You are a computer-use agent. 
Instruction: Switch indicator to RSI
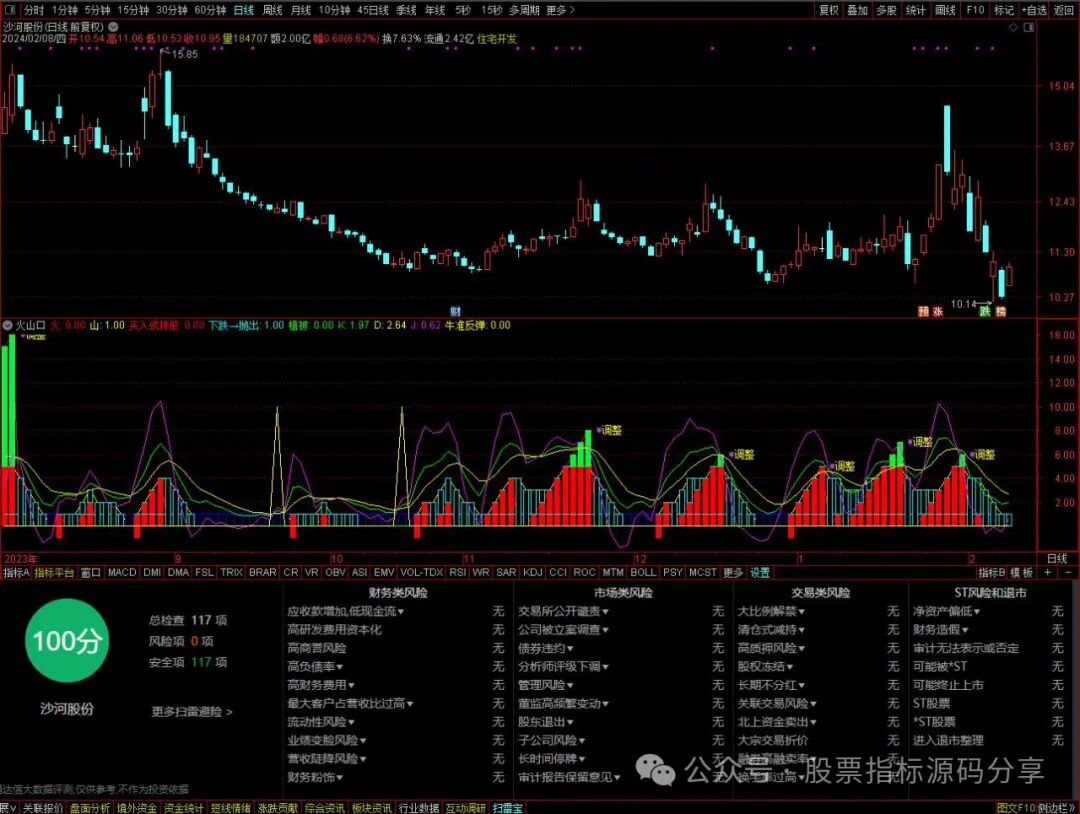pyautogui.click(x=457, y=572)
